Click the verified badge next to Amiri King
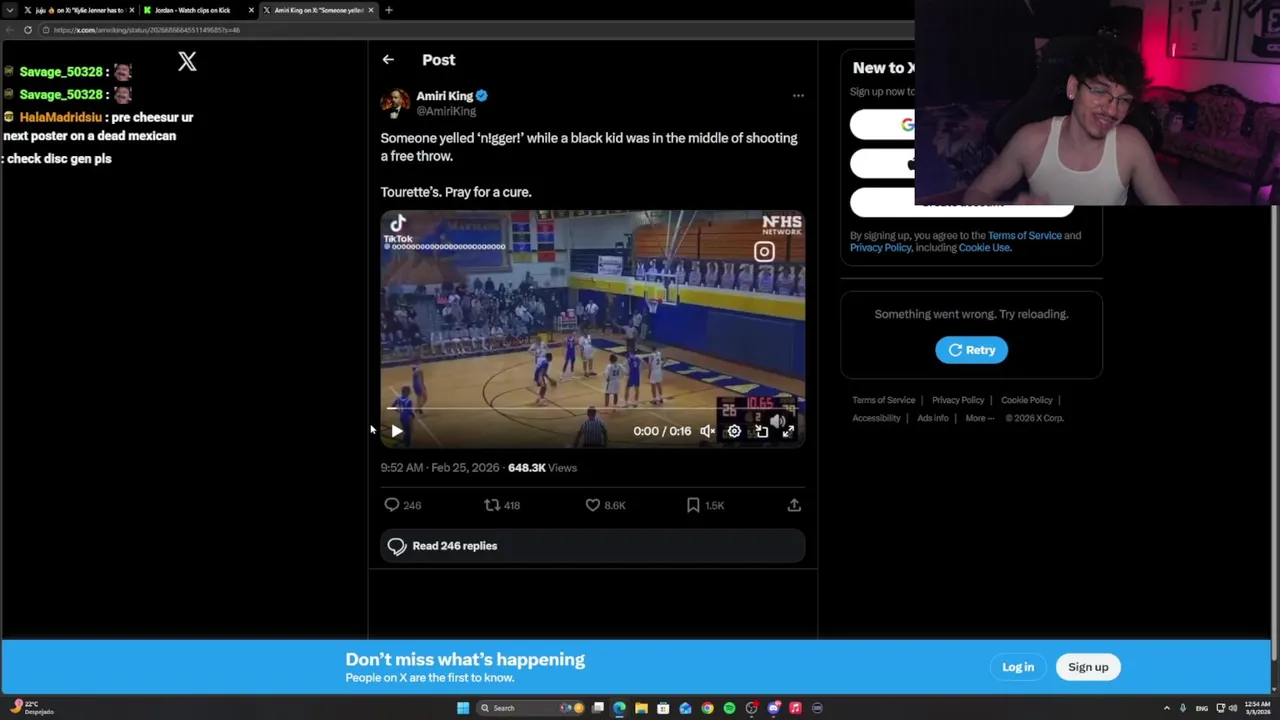 point(482,96)
